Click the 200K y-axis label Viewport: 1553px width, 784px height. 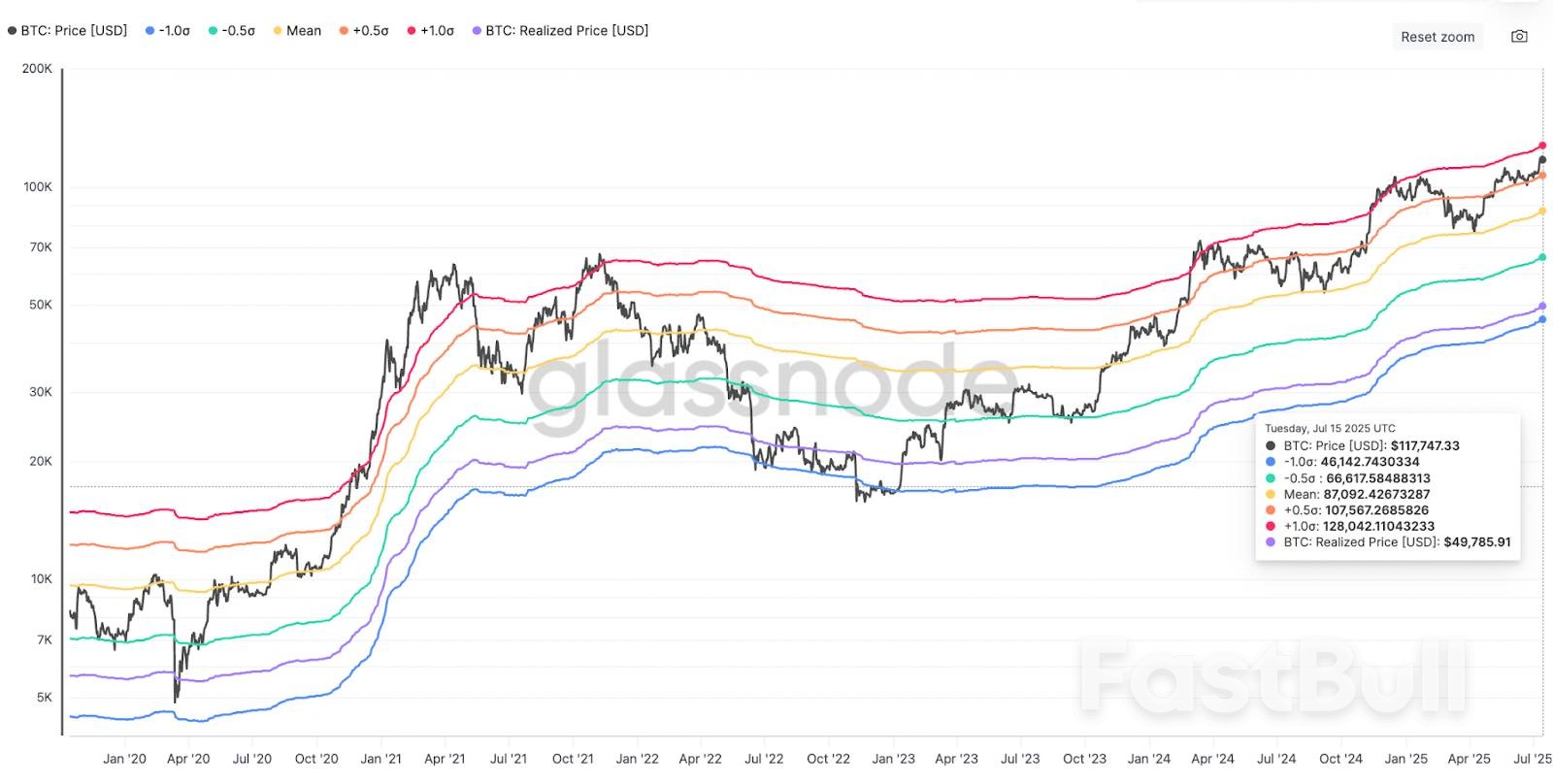pos(35,69)
